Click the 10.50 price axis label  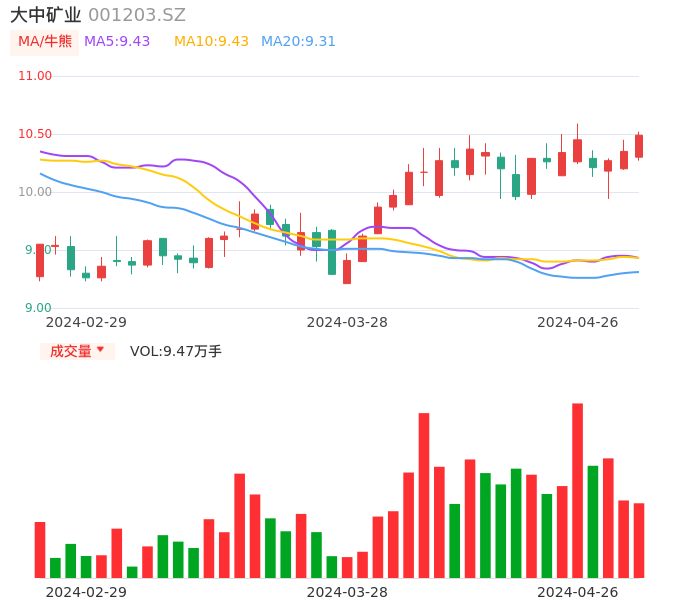pos(35,134)
